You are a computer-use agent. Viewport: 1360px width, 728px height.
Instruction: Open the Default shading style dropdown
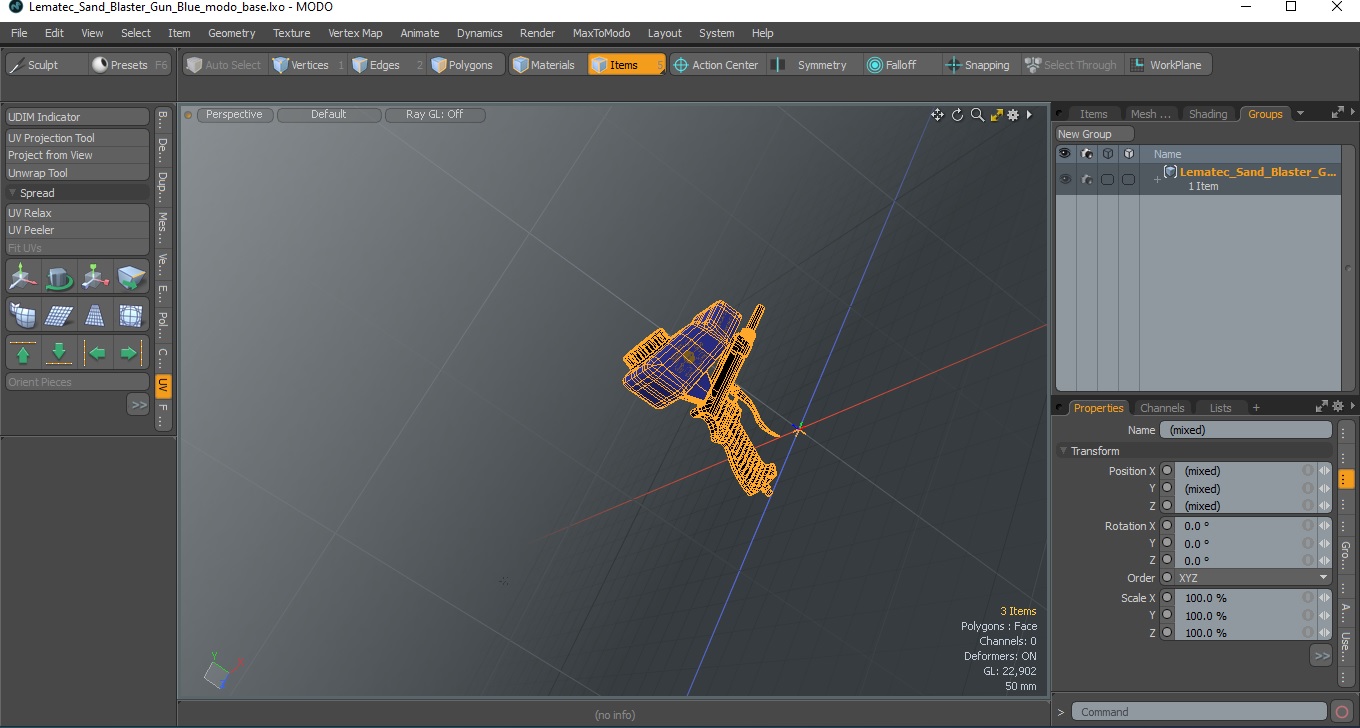329,115
